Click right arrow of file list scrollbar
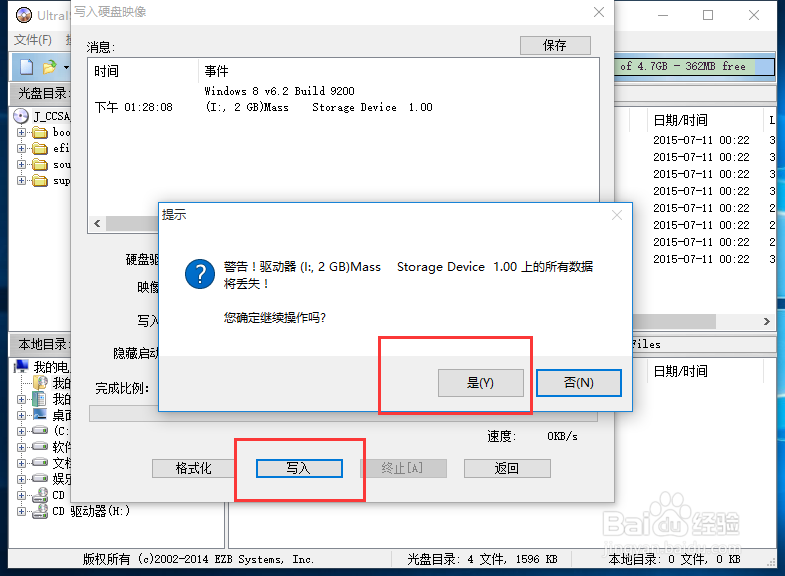This screenshot has height=576, width=785. 766,321
